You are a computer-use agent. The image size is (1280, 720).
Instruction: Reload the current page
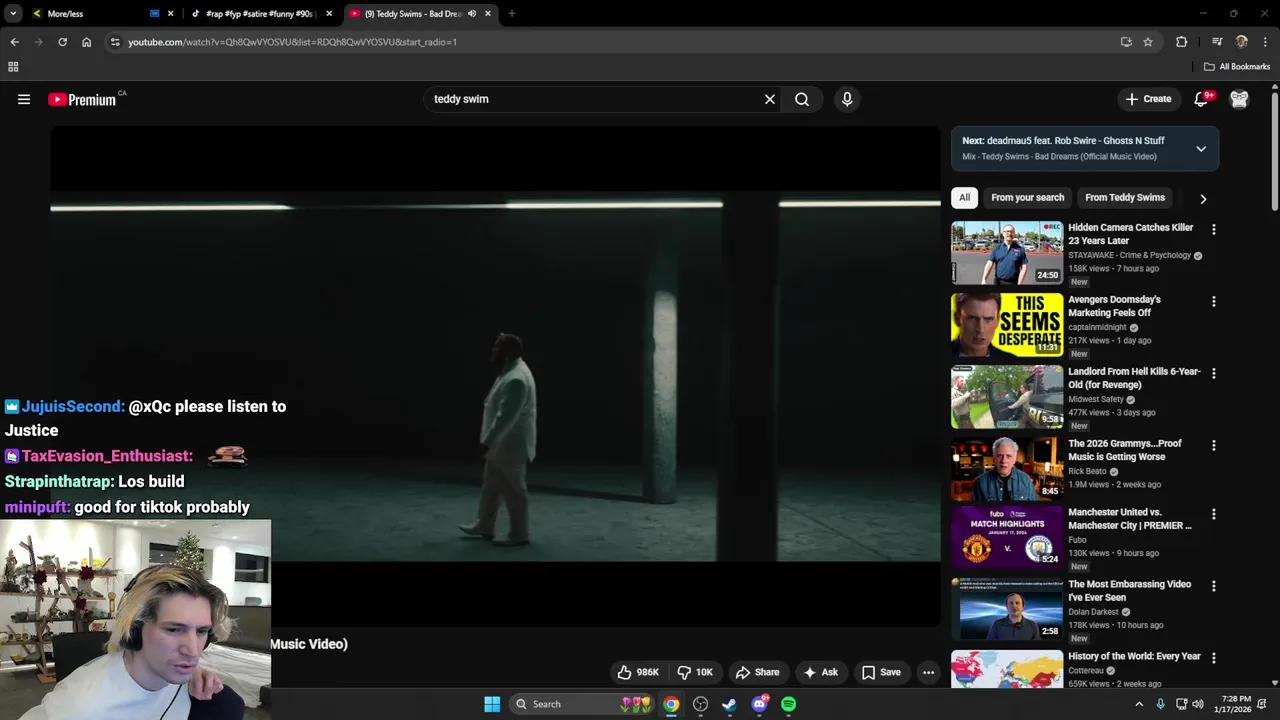62,42
